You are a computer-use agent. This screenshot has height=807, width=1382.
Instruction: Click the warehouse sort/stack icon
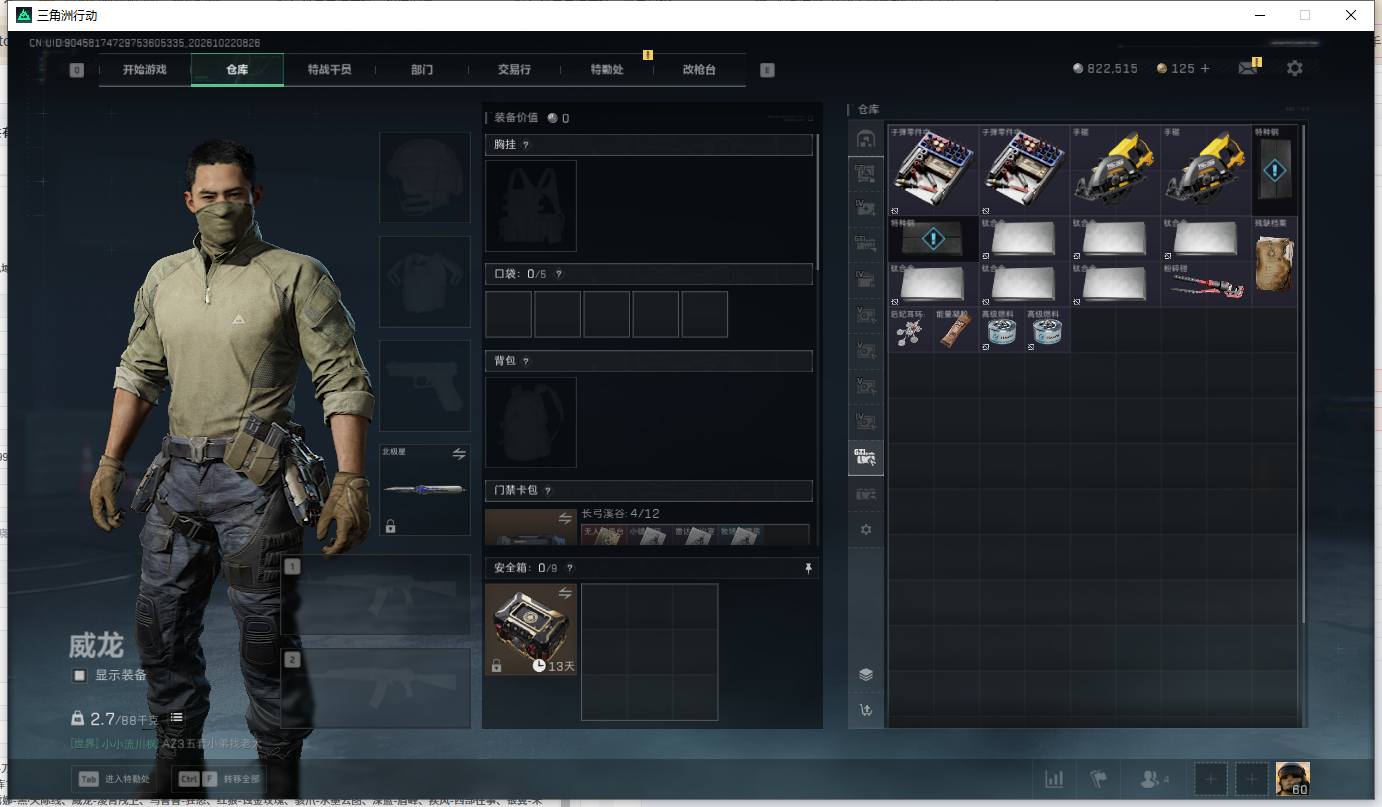[866, 674]
